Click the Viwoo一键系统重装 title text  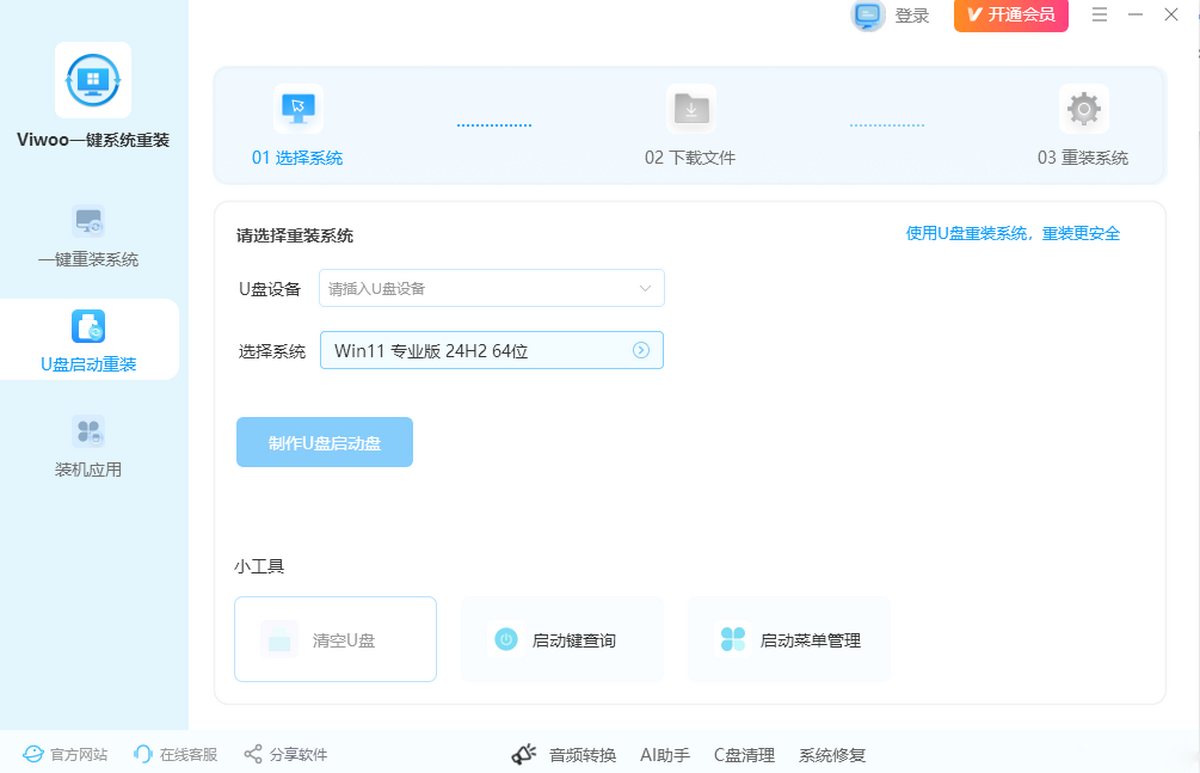[93, 140]
